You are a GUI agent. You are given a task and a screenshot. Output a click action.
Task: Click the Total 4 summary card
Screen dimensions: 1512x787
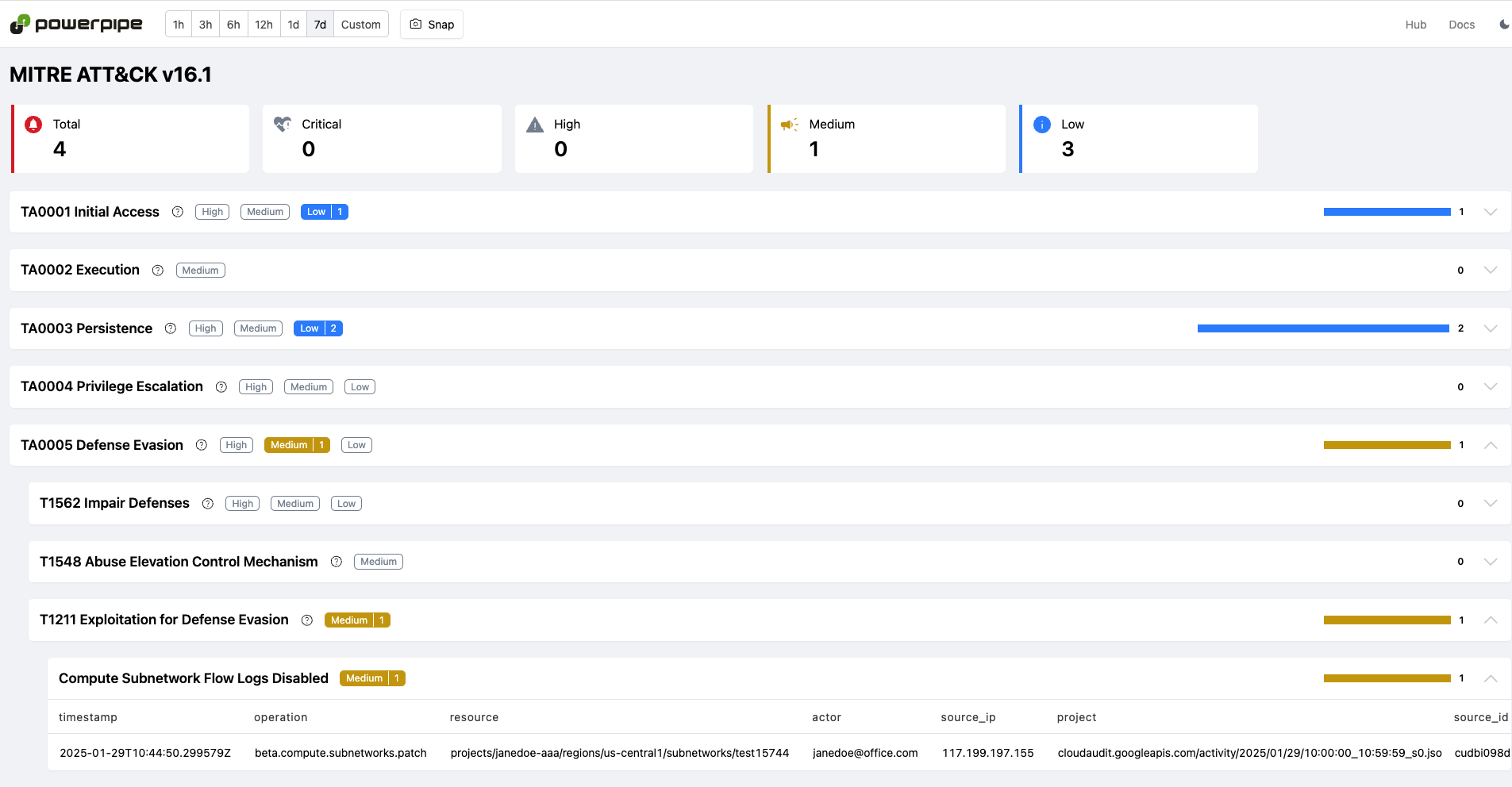click(x=130, y=139)
